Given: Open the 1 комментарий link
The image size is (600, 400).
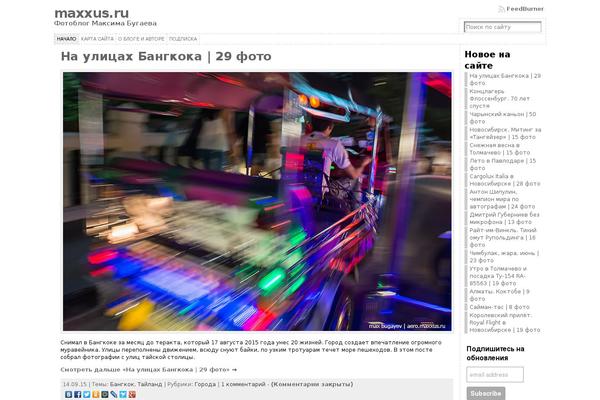Looking at the screenshot, I should (x=243, y=384).
